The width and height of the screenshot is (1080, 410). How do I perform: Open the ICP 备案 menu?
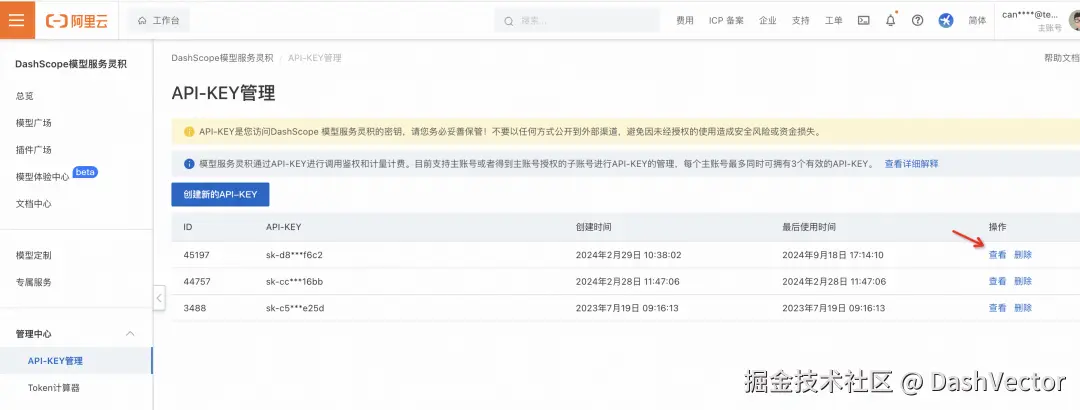pyautogui.click(x=726, y=21)
